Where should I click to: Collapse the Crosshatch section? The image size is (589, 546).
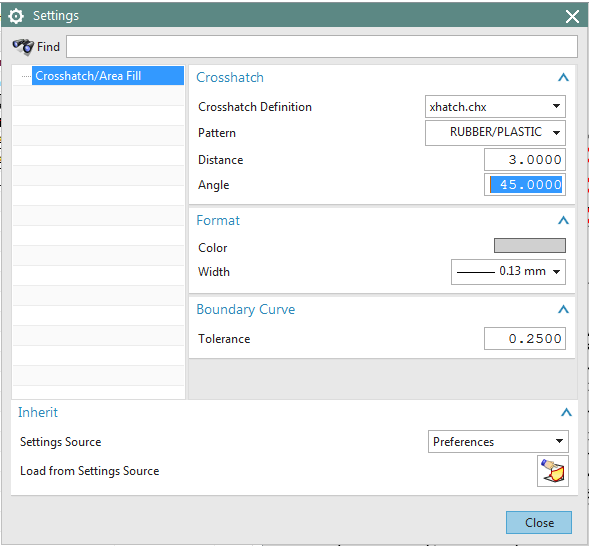coord(563,77)
